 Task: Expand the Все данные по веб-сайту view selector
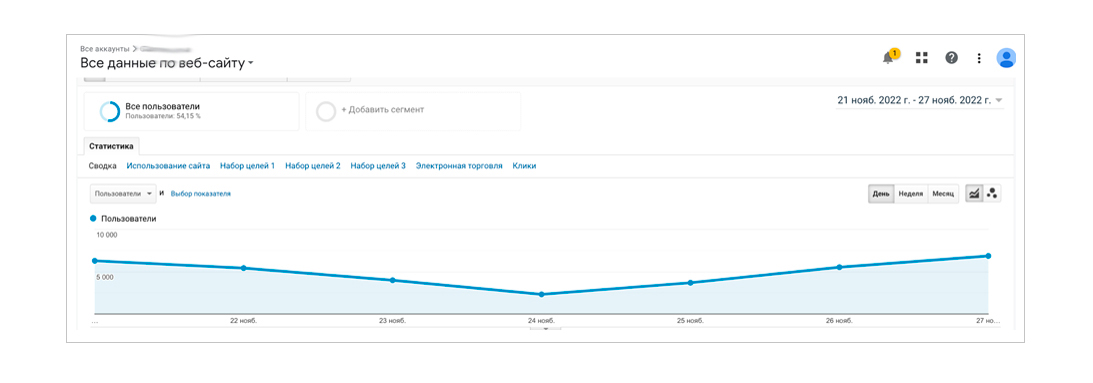point(167,63)
